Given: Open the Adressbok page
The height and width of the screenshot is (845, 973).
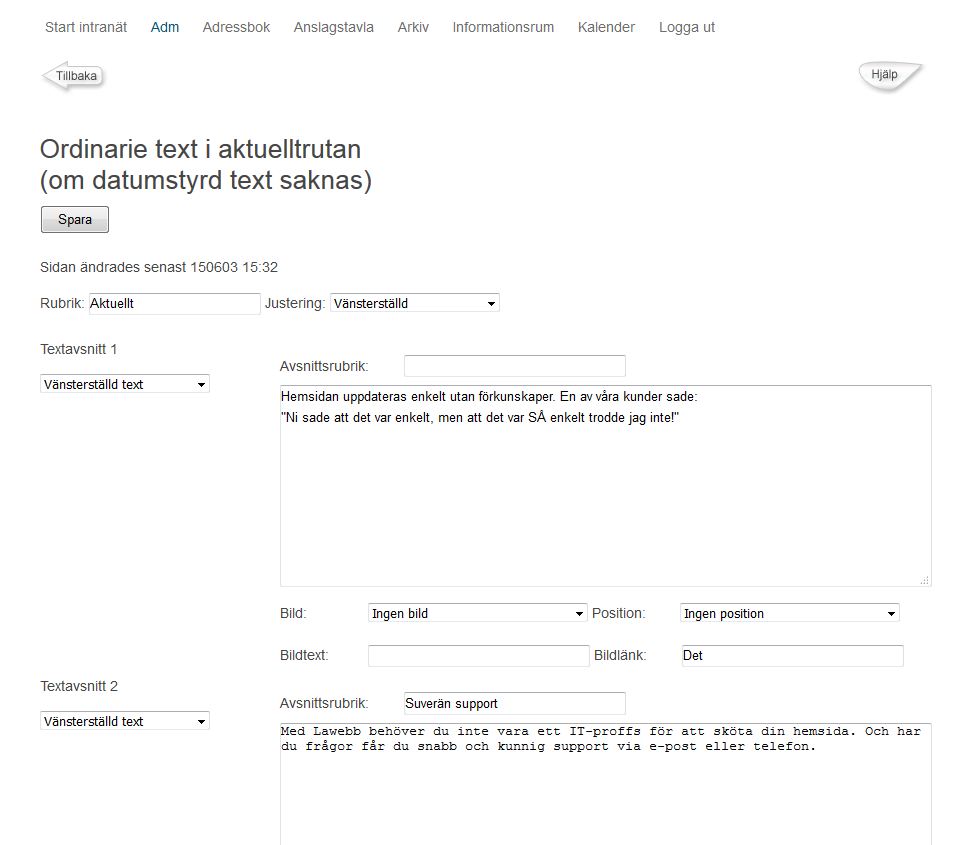Looking at the screenshot, I should pos(236,27).
